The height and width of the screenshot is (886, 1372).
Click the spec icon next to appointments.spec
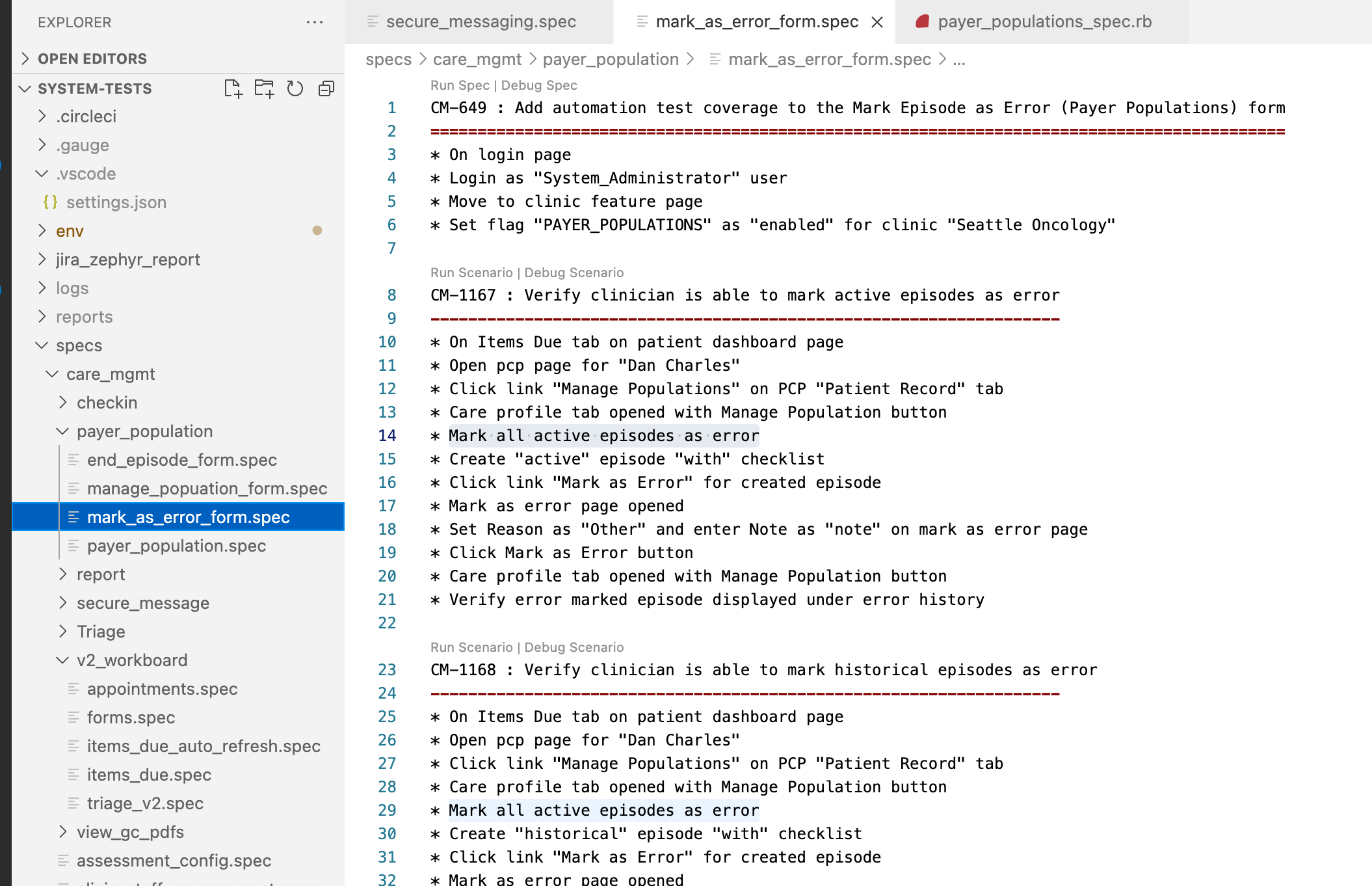click(73, 689)
